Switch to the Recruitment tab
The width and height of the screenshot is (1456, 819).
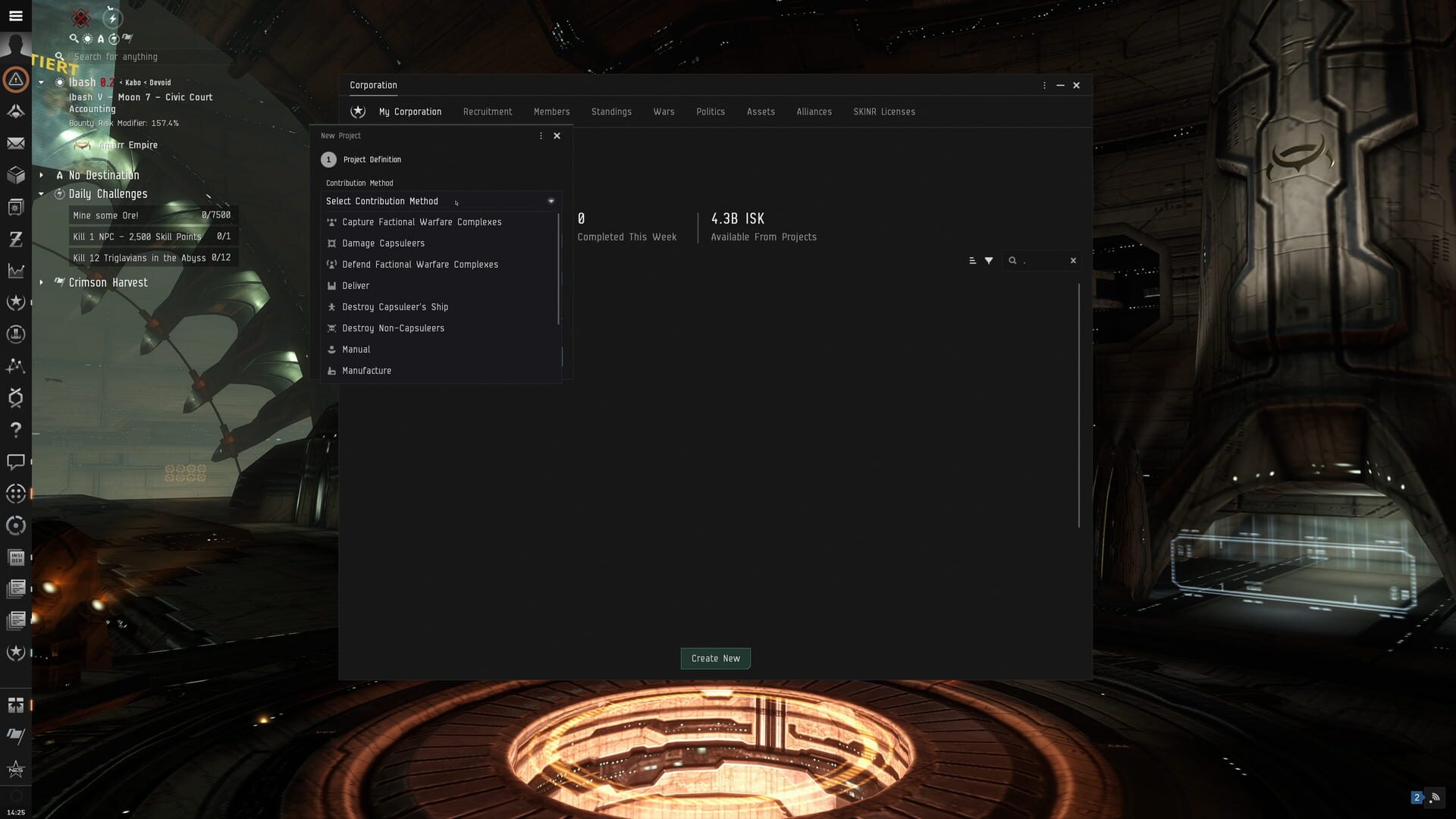point(487,111)
